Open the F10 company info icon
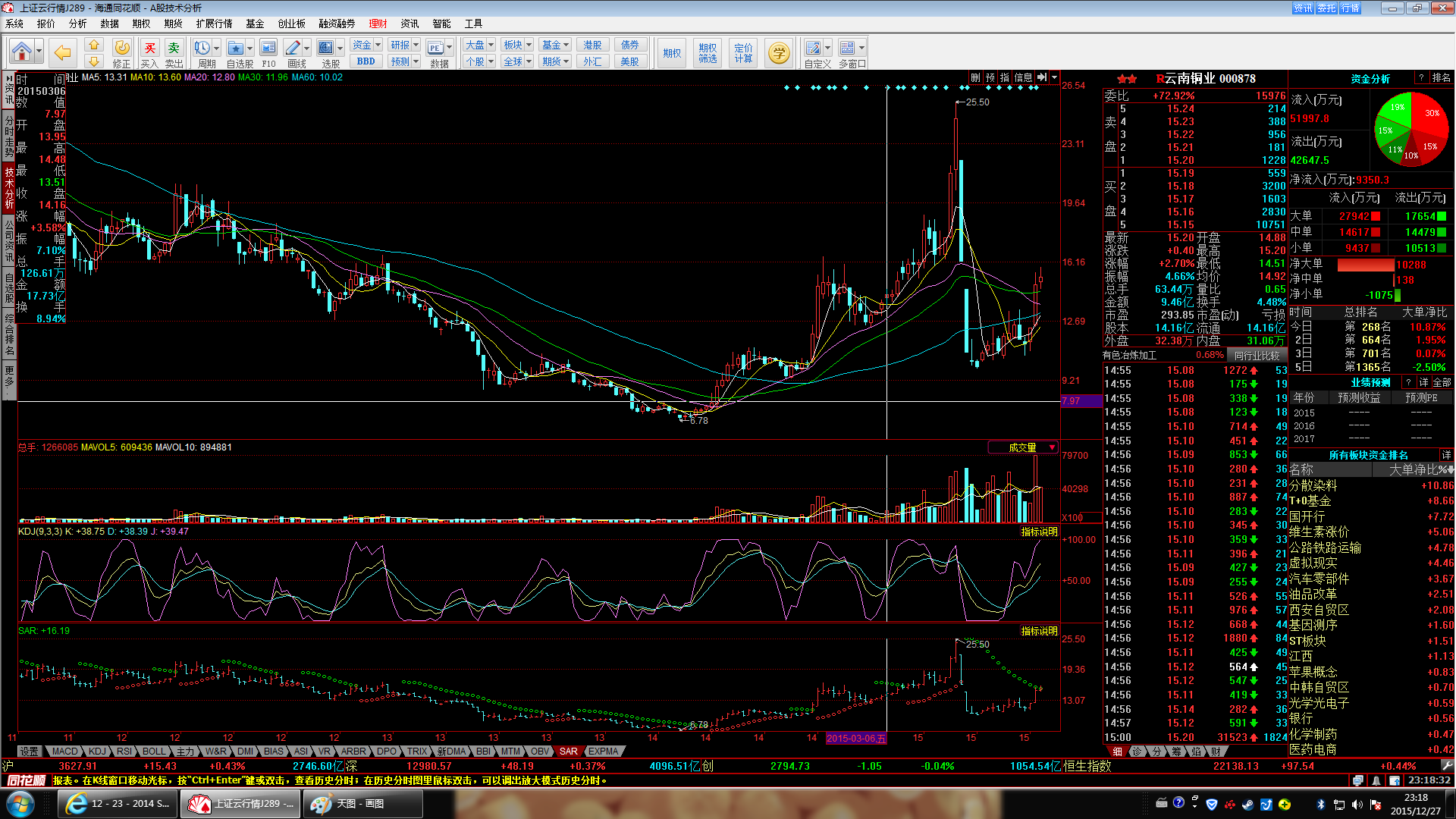 point(268,53)
